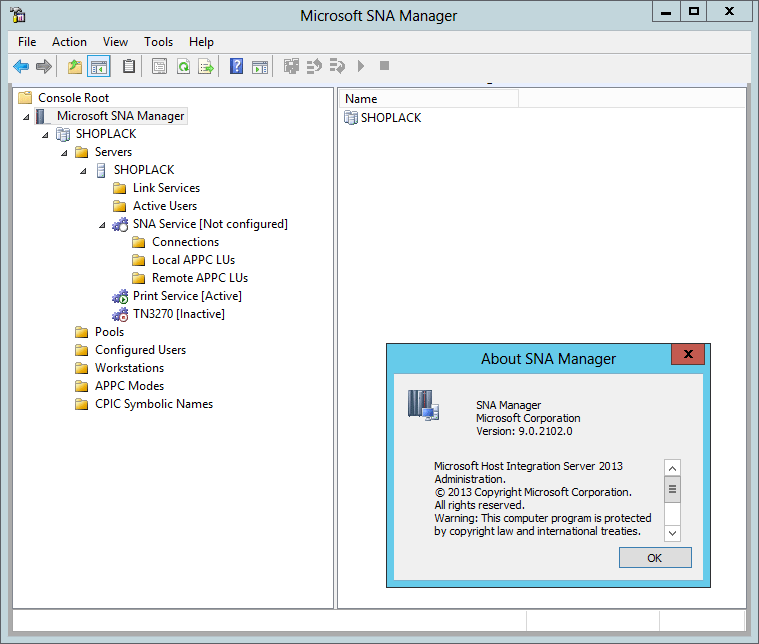Viewport: 759px width, 644px height.
Task: Click the Version: 9.0.2102.0 text
Action: [524, 431]
